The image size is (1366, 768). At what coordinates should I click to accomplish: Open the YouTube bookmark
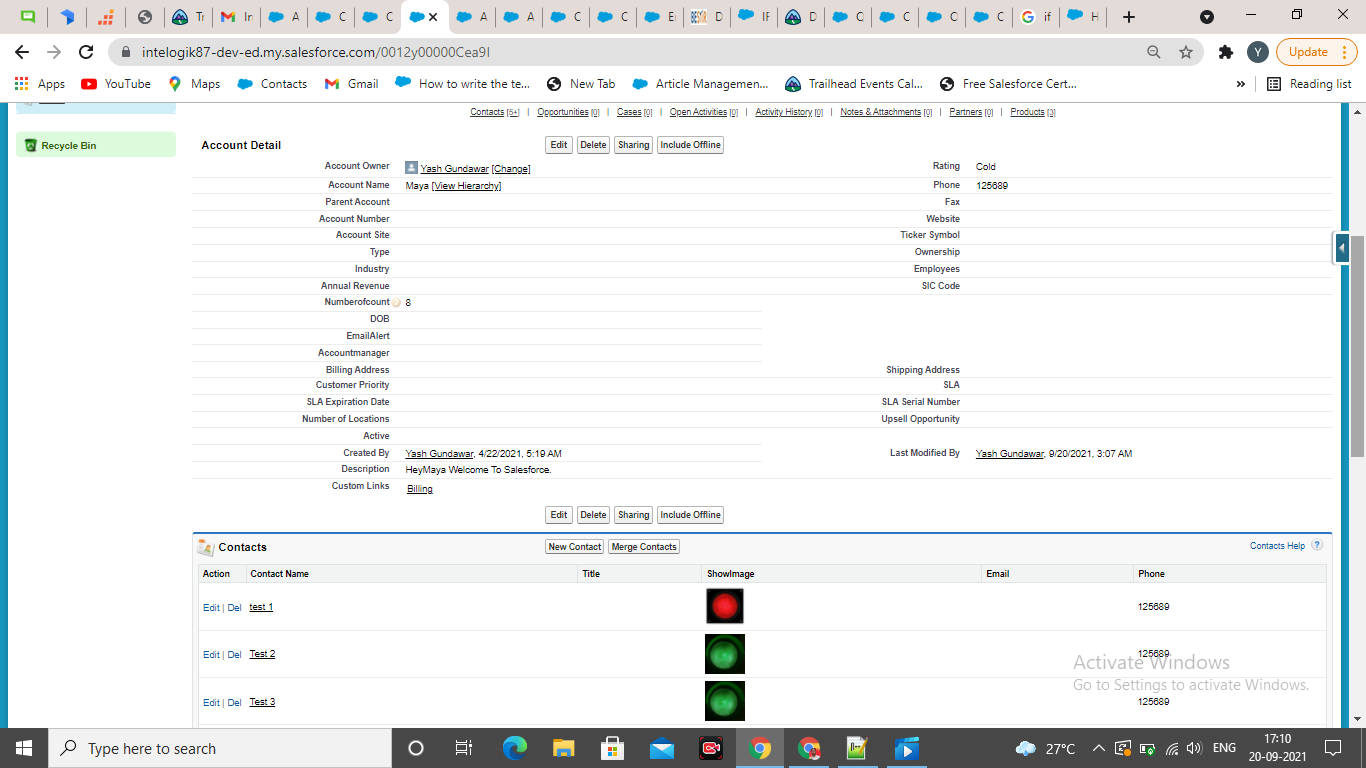pyautogui.click(x=116, y=84)
